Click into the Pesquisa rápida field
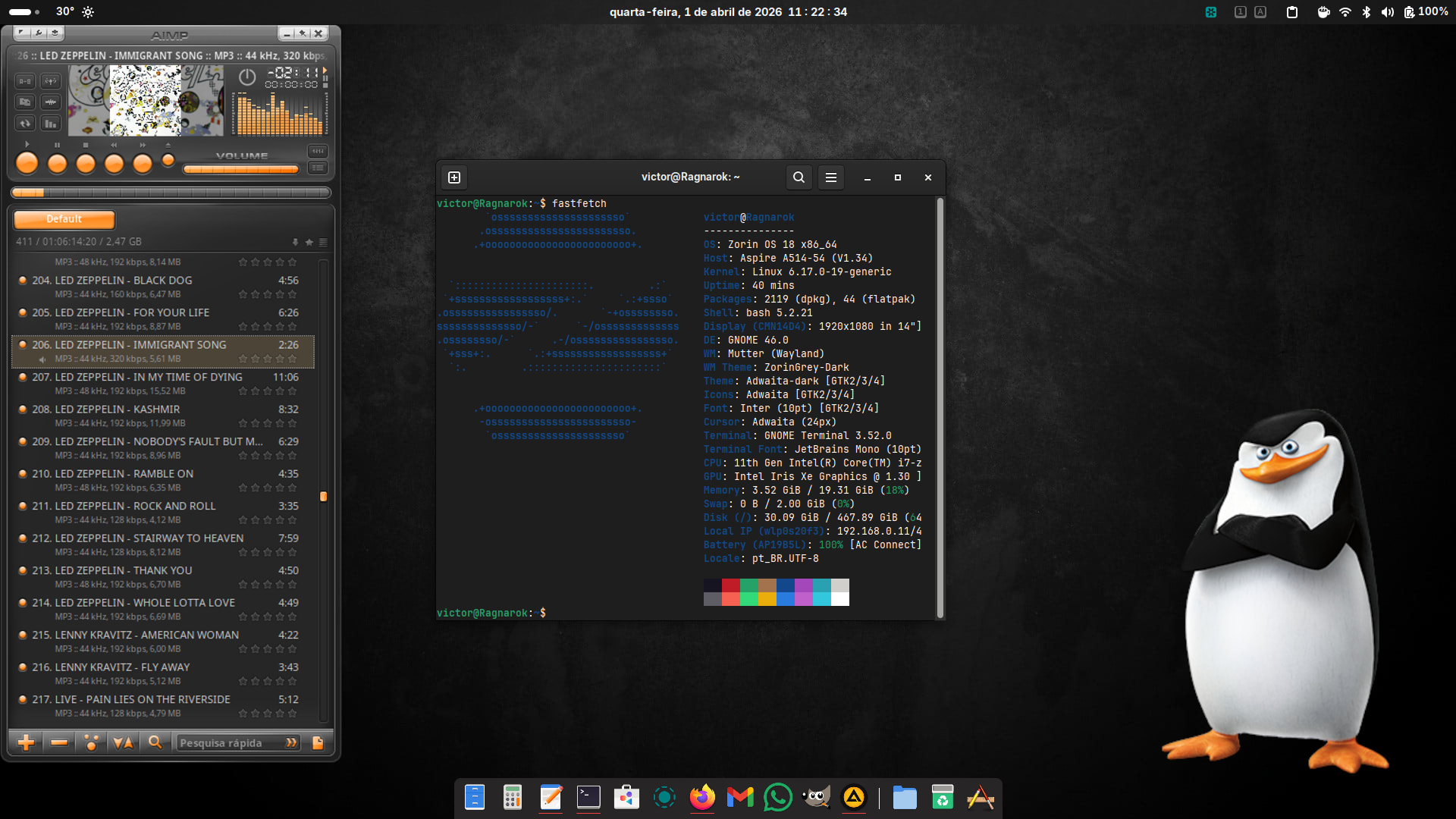1456x819 pixels. 227,742
